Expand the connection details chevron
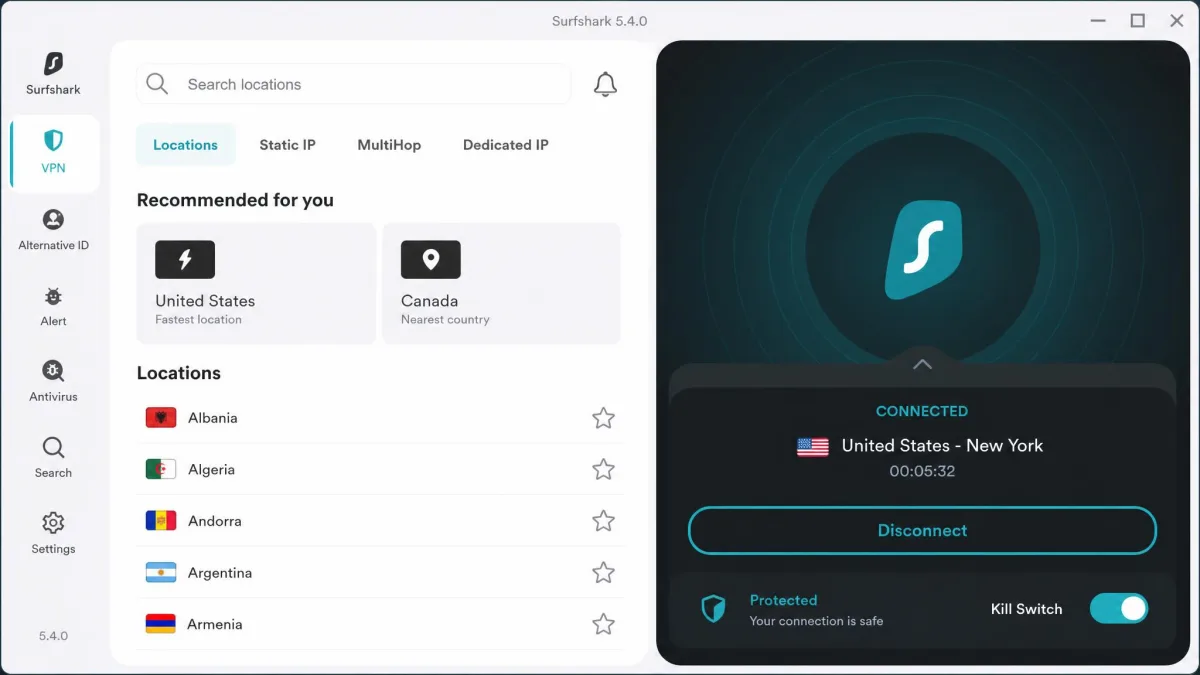The image size is (1200, 675). (x=922, y=364)
